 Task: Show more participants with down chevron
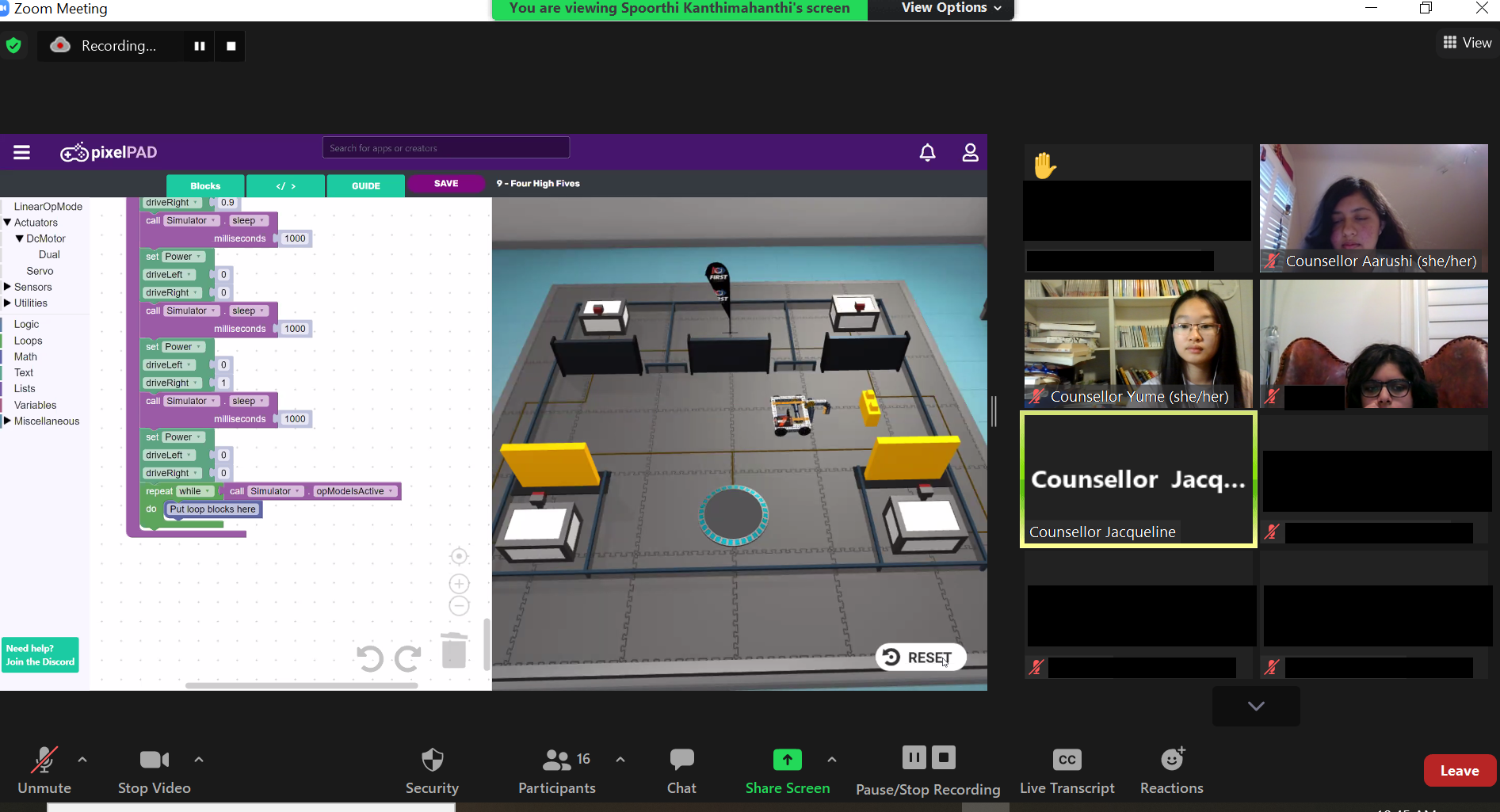1256,706
